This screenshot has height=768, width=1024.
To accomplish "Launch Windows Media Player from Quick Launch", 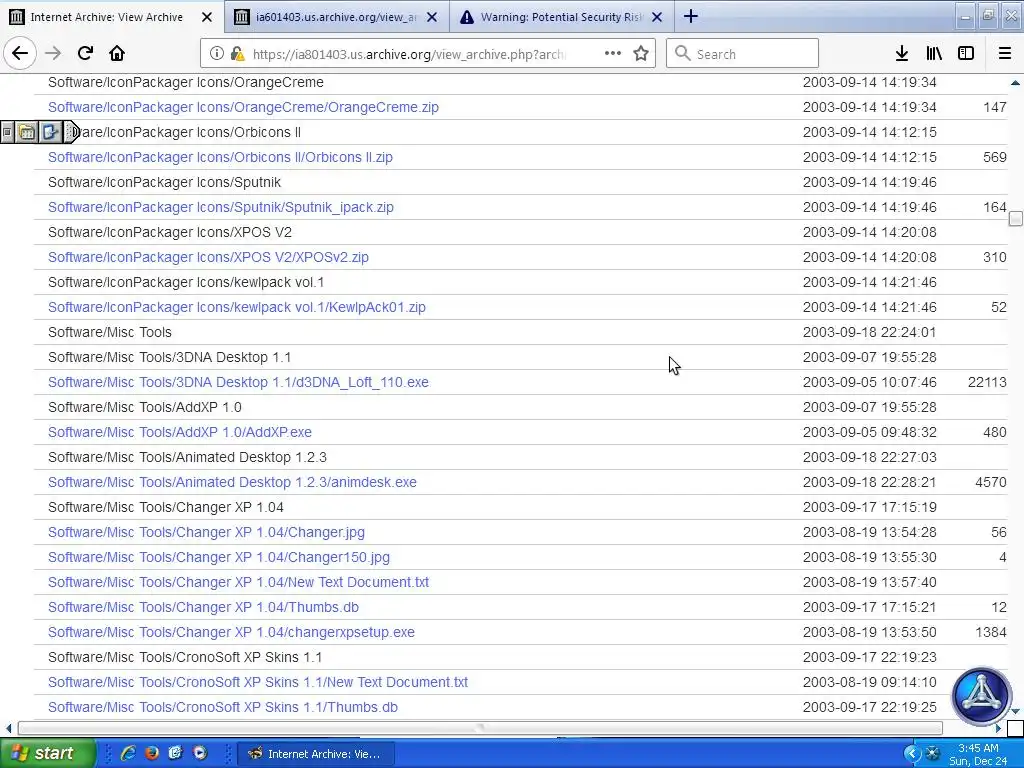I will point(200,753).
